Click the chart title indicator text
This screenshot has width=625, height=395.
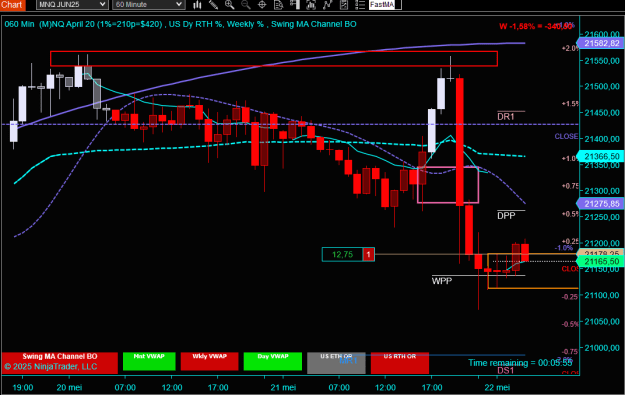point(181,24)
